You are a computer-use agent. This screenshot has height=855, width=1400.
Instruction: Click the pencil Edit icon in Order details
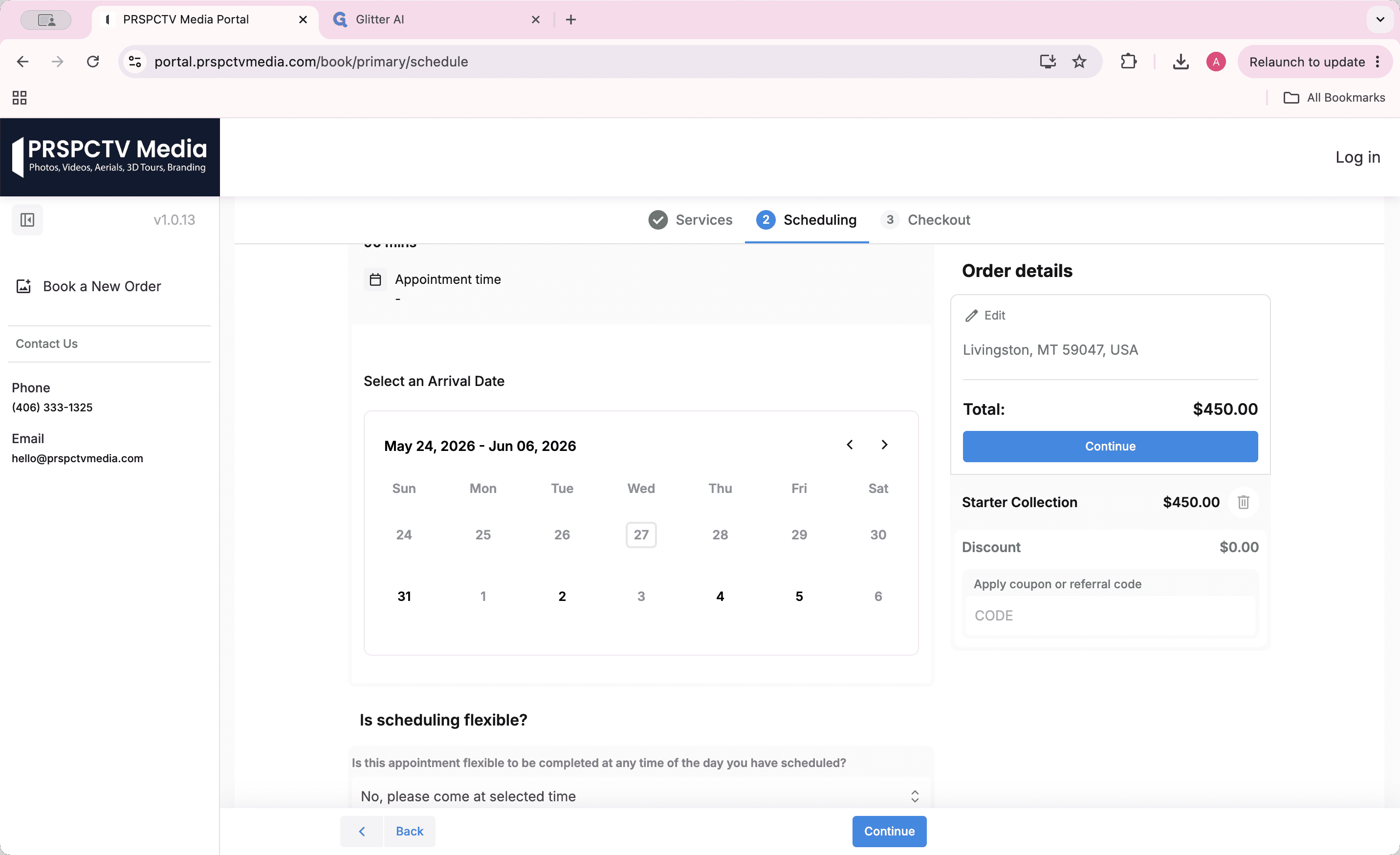(971, 316)
